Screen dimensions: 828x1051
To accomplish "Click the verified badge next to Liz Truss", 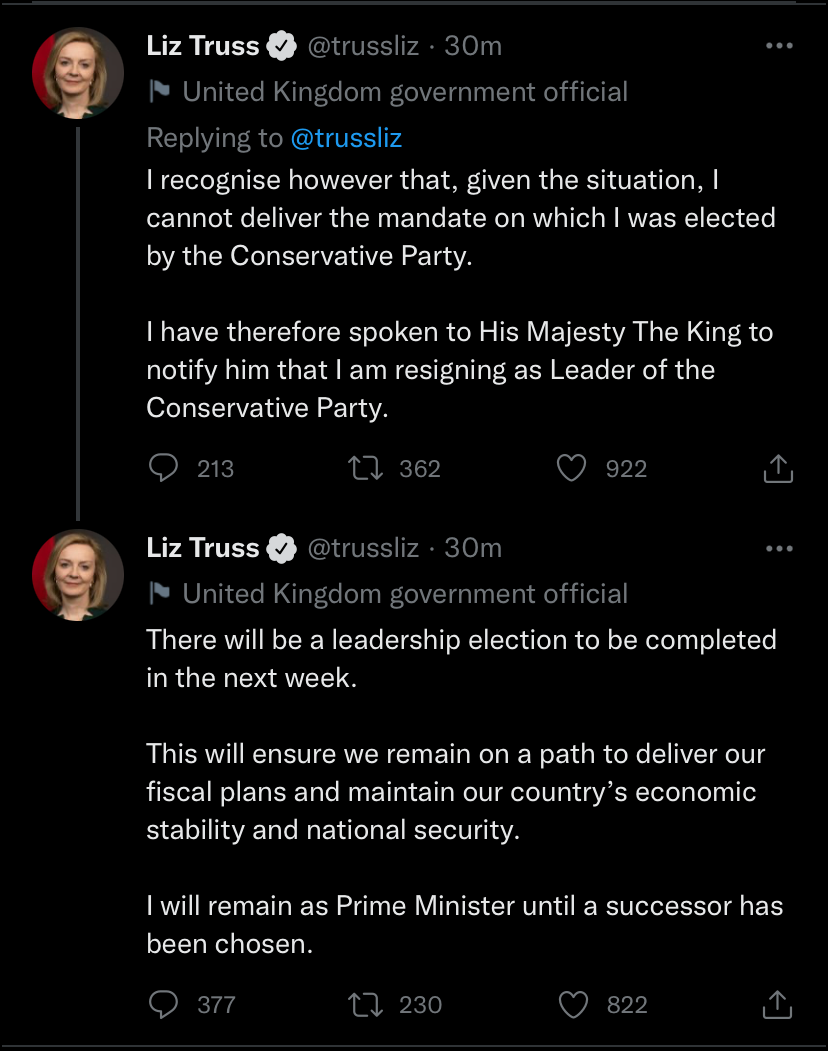I will tap(281, 44).
